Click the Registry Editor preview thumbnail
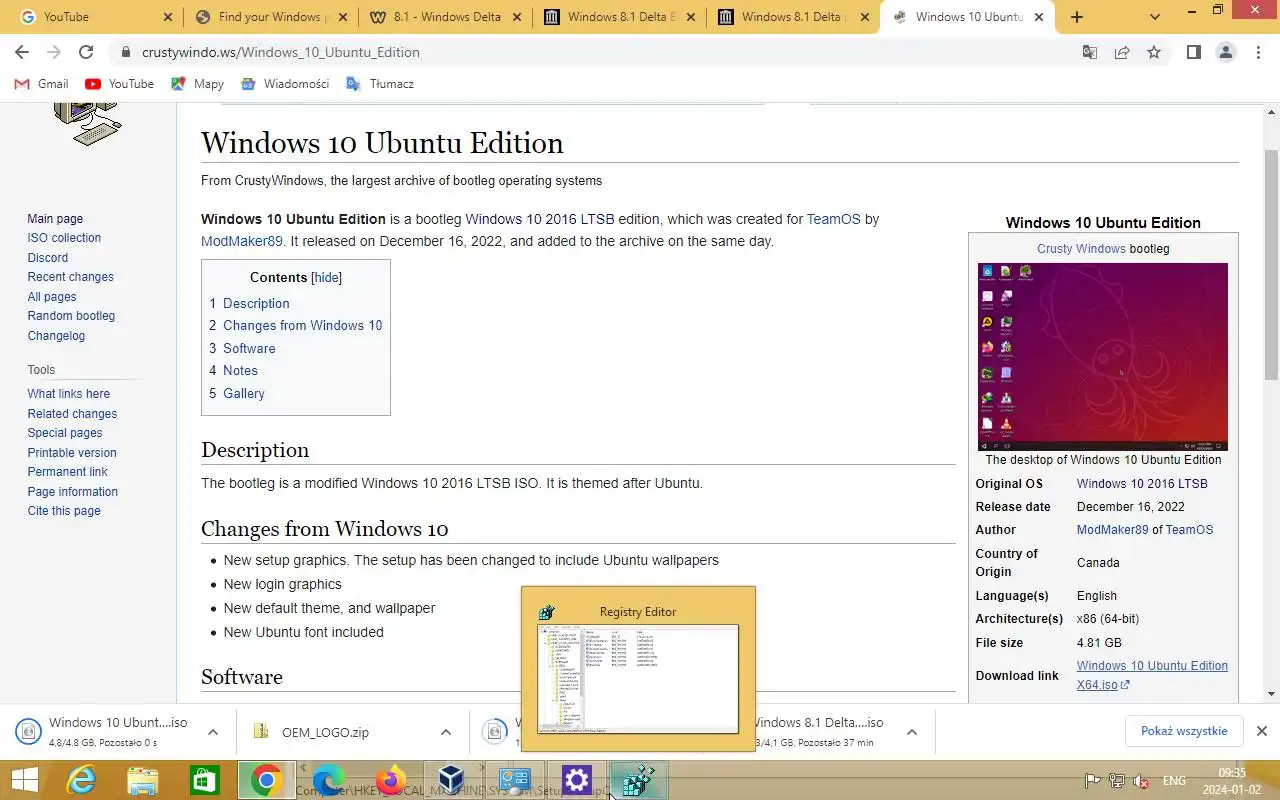Viewport: 1280px width, 800px height. click(x=638, y=679)
